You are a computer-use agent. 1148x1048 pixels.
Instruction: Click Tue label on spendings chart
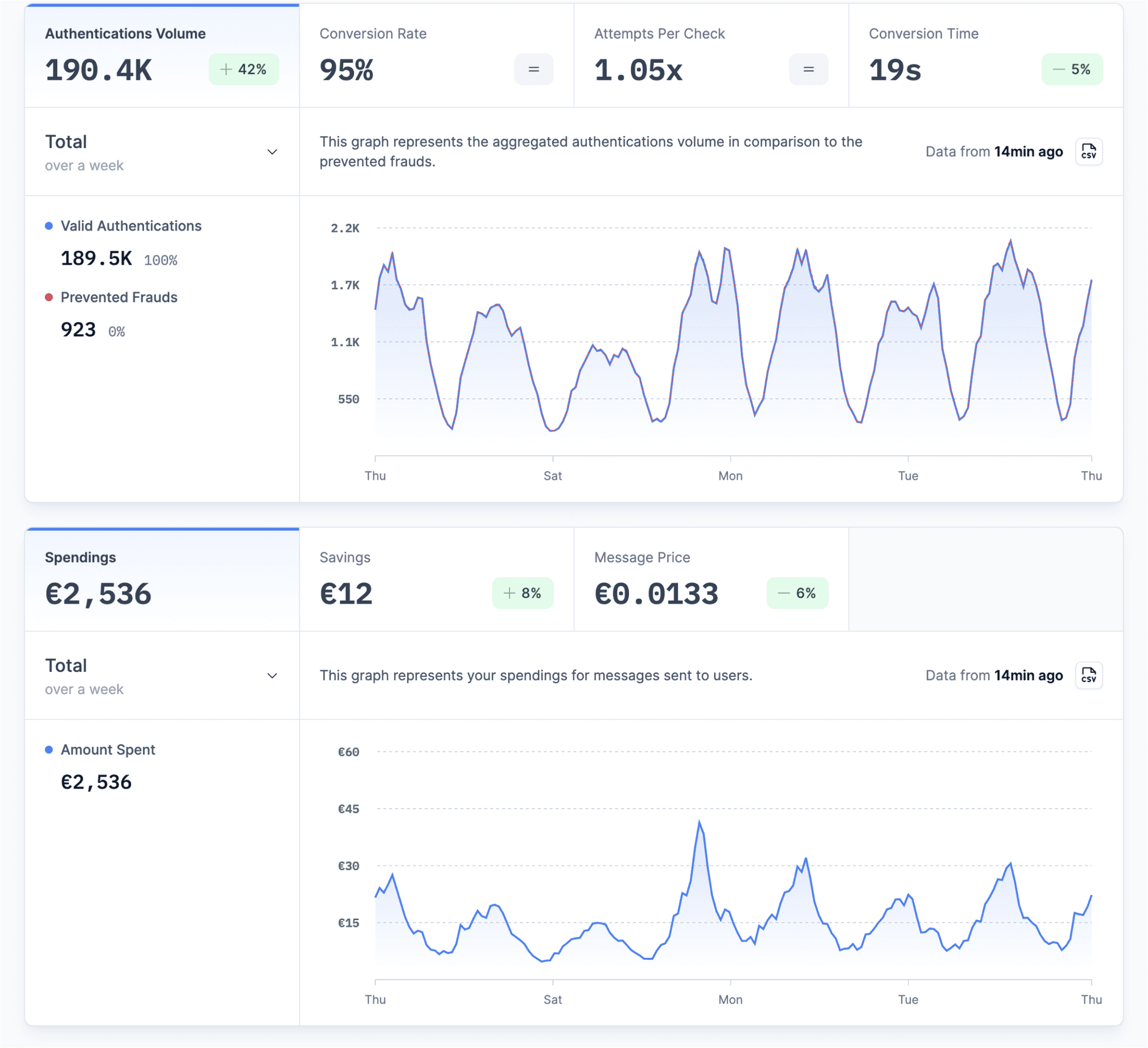click(x=908, y=1000)
